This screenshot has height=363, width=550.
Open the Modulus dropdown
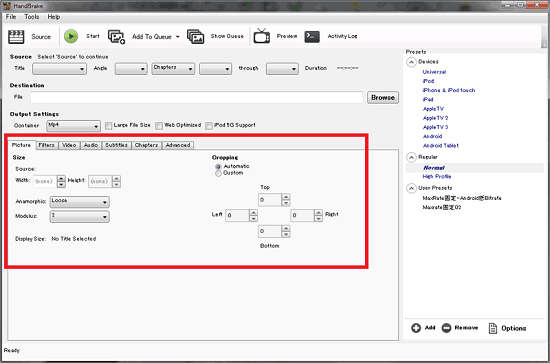80,216
